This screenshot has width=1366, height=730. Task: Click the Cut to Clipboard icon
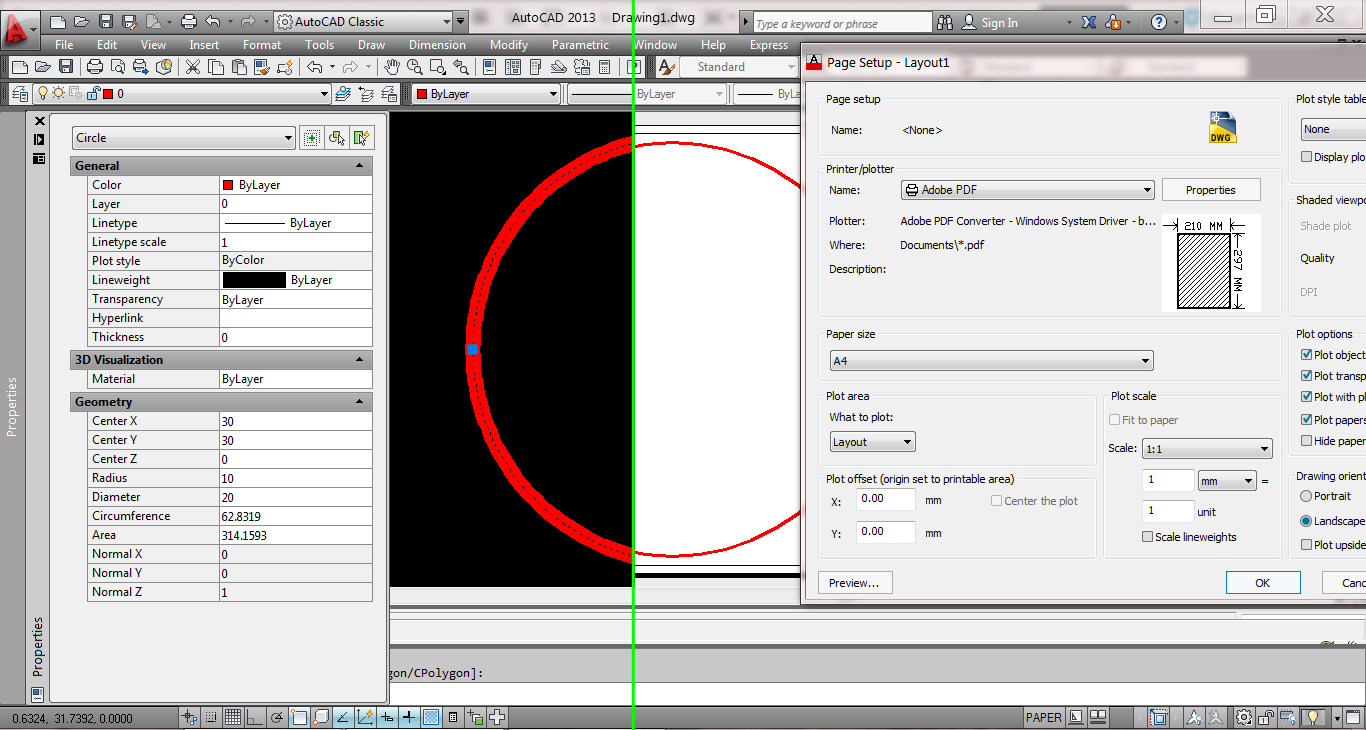click(x=193, y=67)
